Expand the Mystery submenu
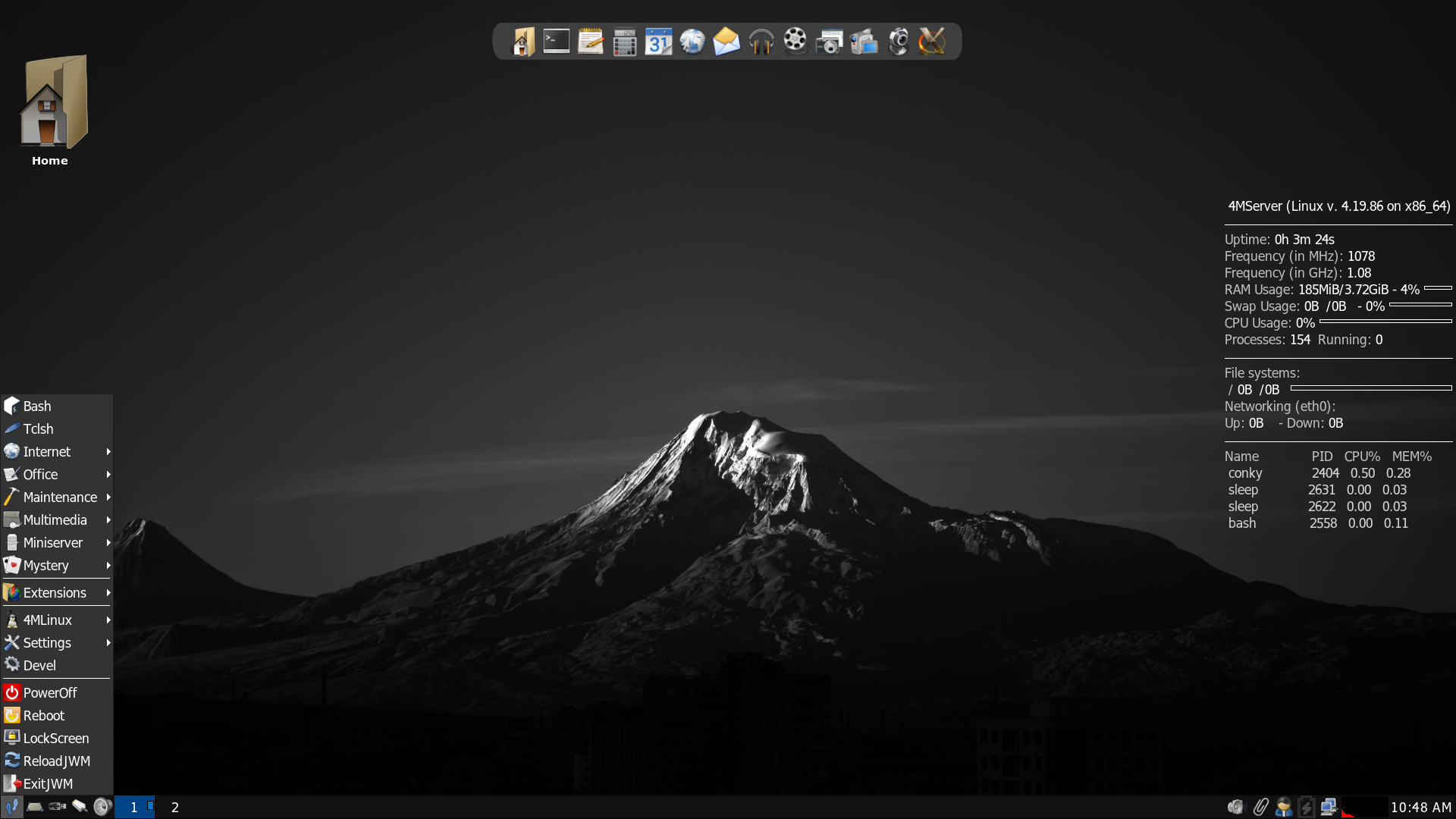The width and height of the screenshot is (1456, 819). (57, 566)
